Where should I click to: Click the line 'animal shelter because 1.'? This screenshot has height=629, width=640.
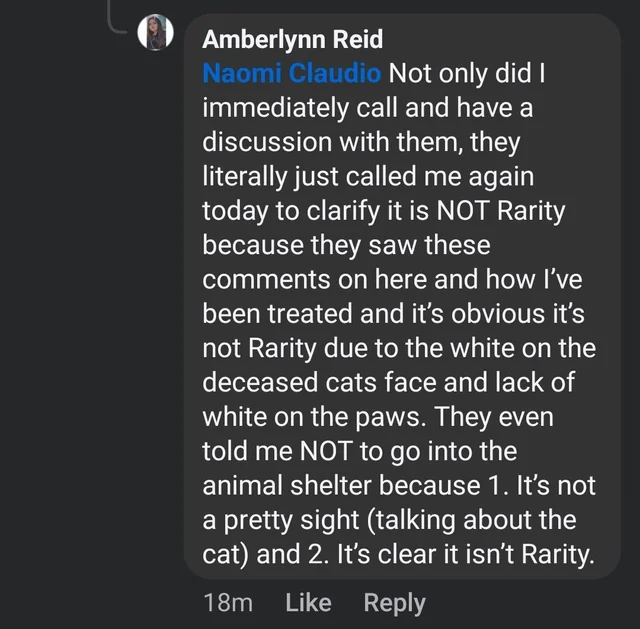click(356, 485)
